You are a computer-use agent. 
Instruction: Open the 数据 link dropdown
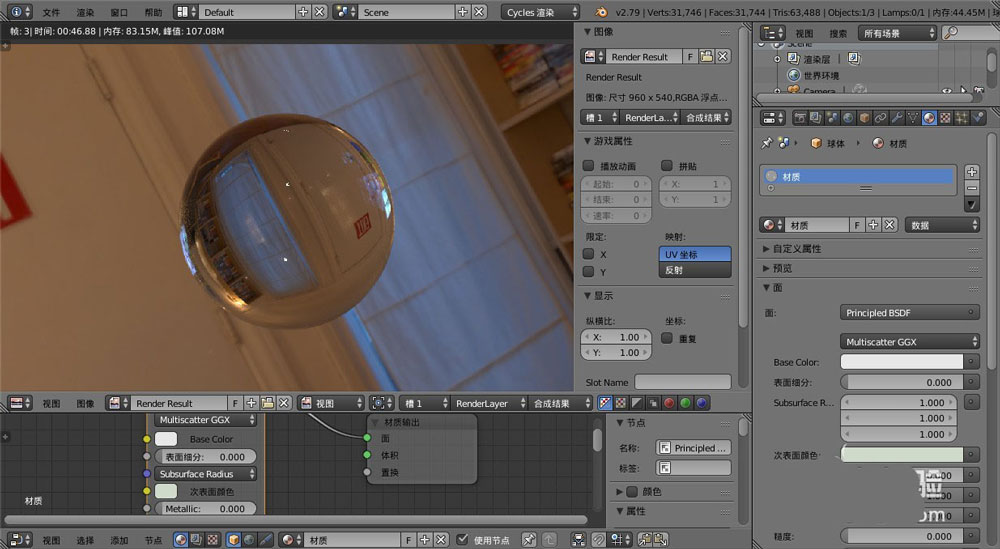(x=942, y=225)
